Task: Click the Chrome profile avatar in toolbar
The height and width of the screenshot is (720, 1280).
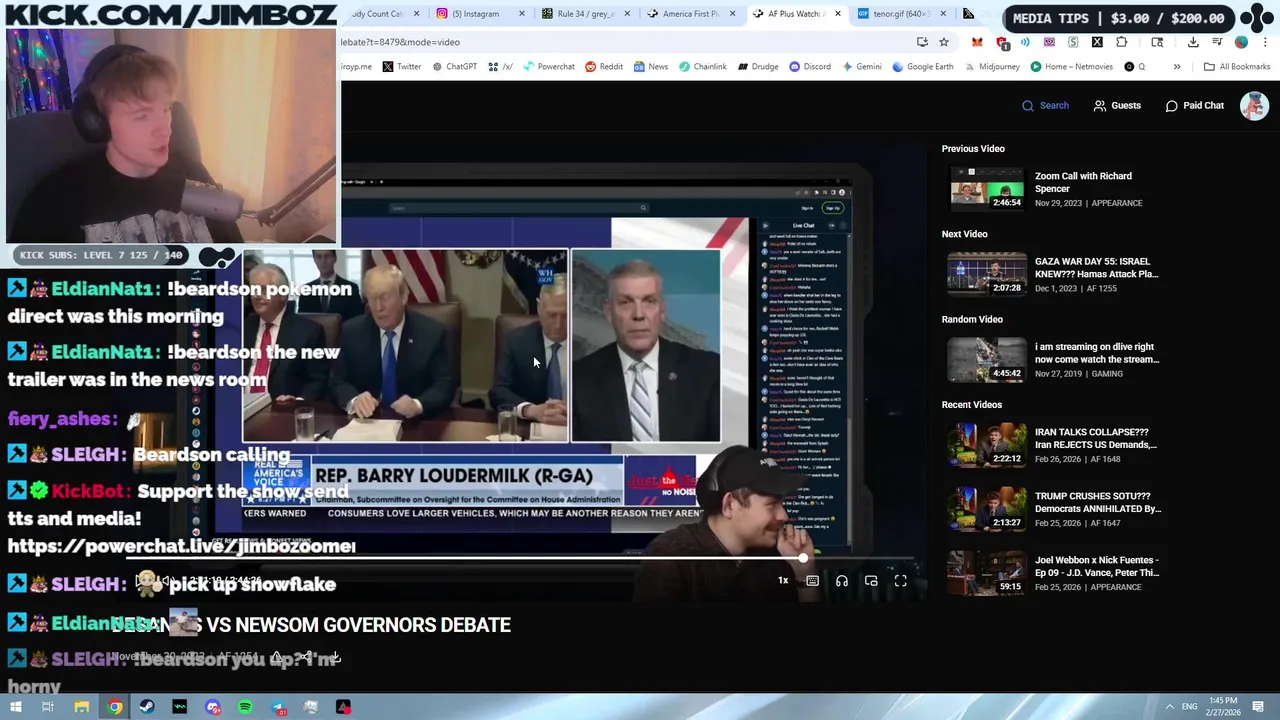Action: pos(1241,42)
